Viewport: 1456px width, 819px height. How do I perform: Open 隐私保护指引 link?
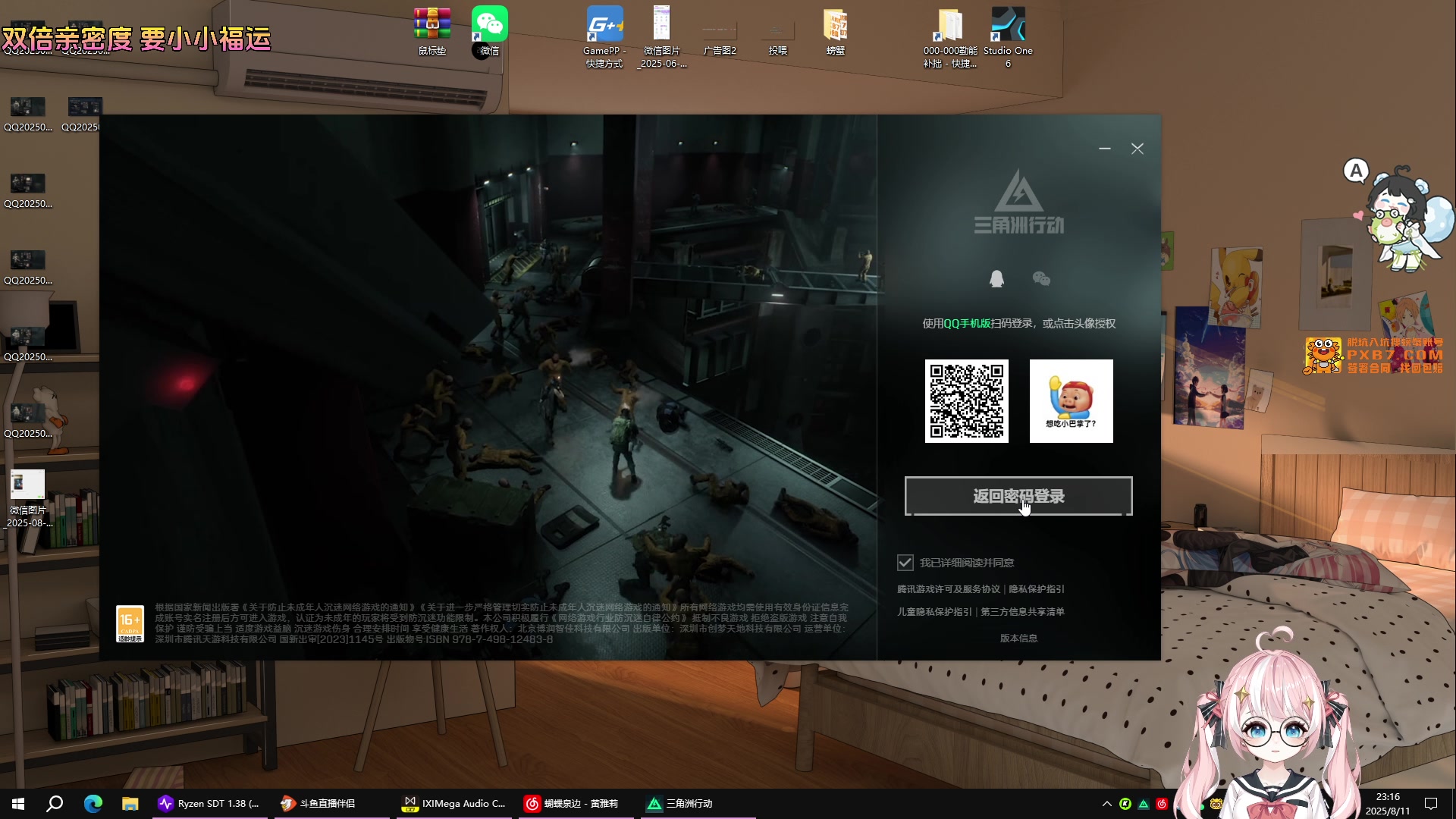[1037, 589]
